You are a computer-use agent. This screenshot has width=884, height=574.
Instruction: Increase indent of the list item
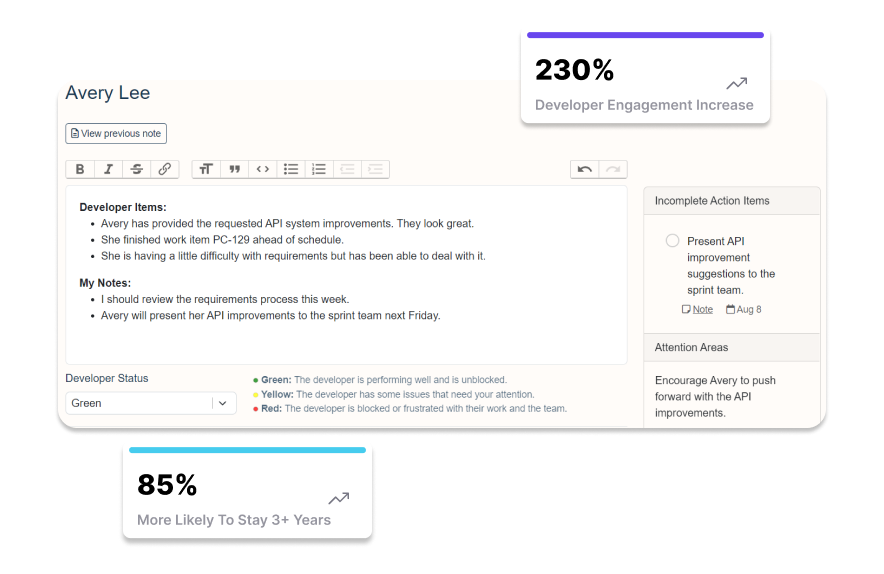[x=375, y=169]
